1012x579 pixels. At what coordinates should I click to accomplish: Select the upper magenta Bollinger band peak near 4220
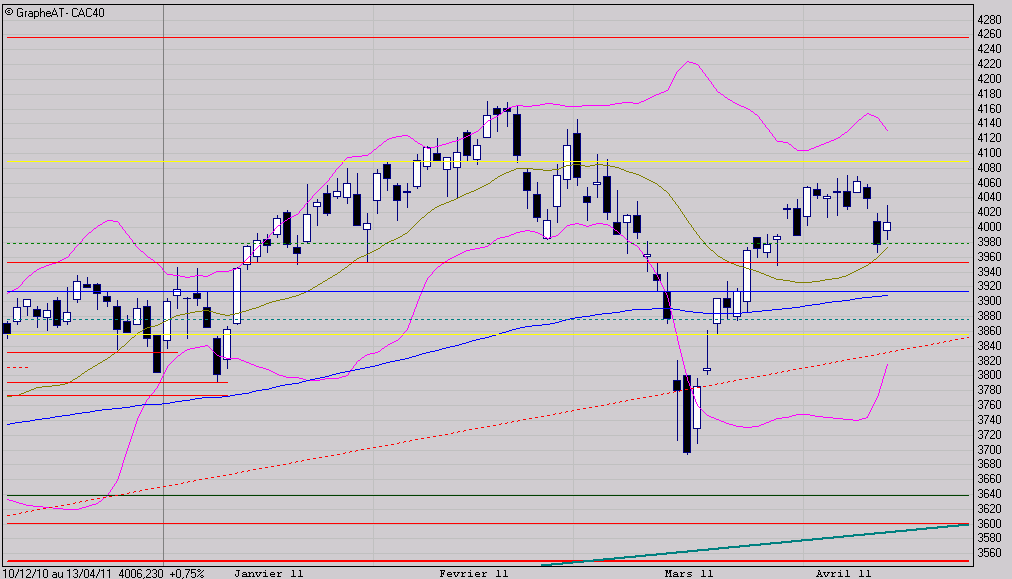pyautogui.click(x=690, y=62)
